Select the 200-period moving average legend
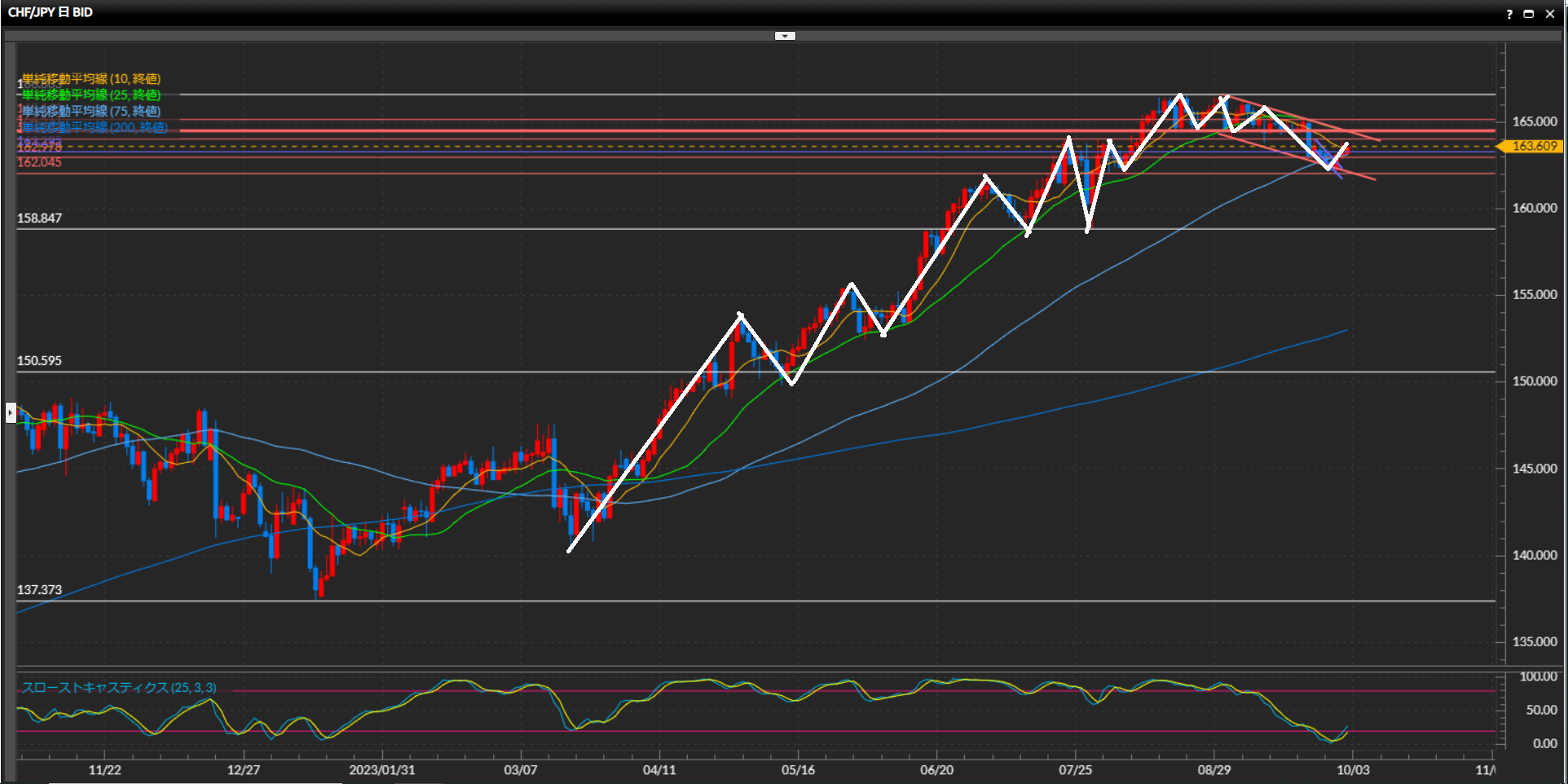 coord(95,128)
